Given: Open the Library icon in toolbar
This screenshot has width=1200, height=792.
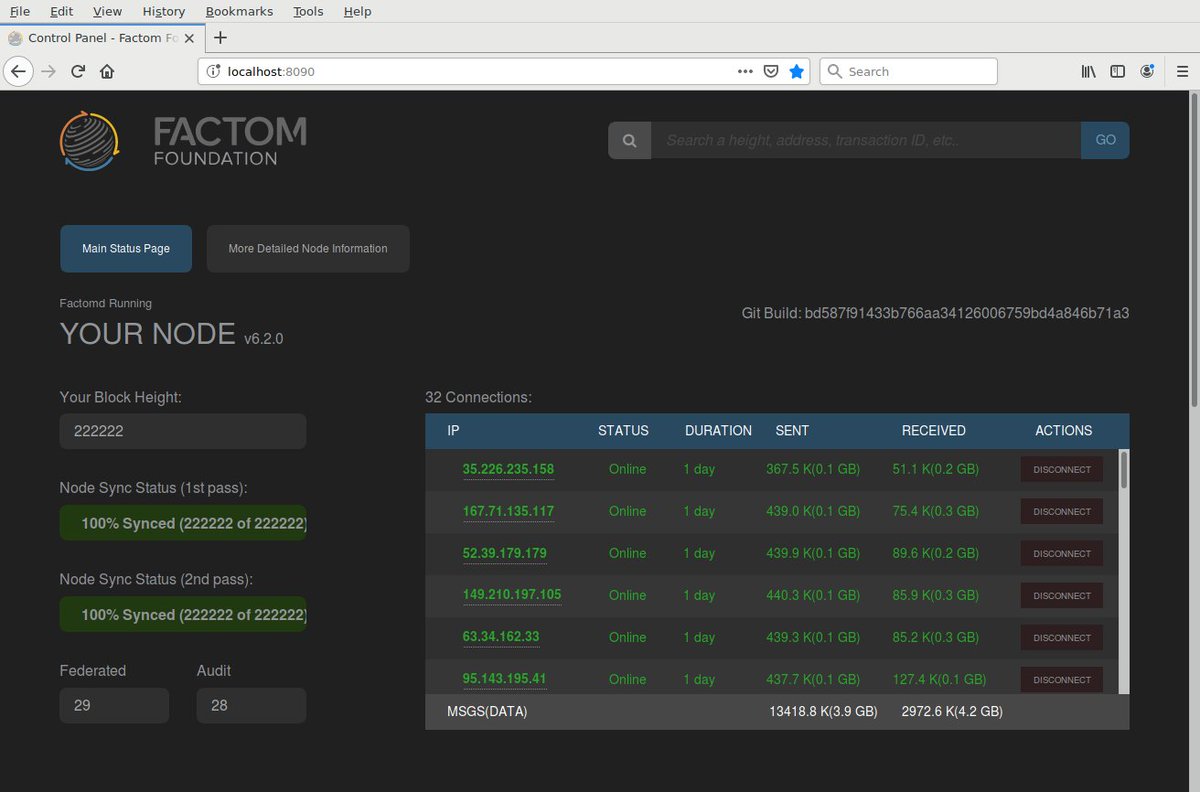Looking at the screenshot, I should click(1089, 71).
